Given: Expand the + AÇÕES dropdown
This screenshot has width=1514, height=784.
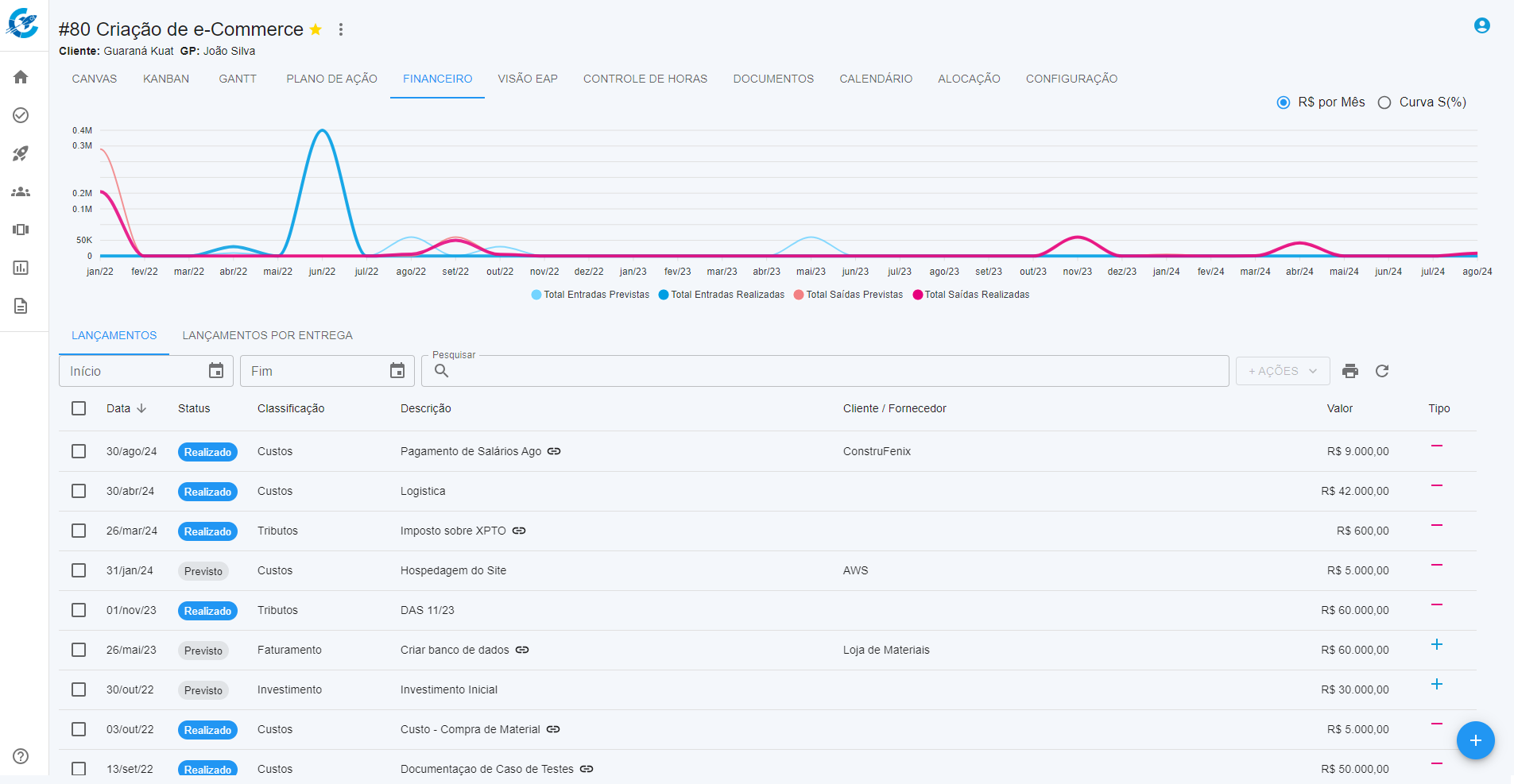Looking at the screenshot, I should [1282, 371].
